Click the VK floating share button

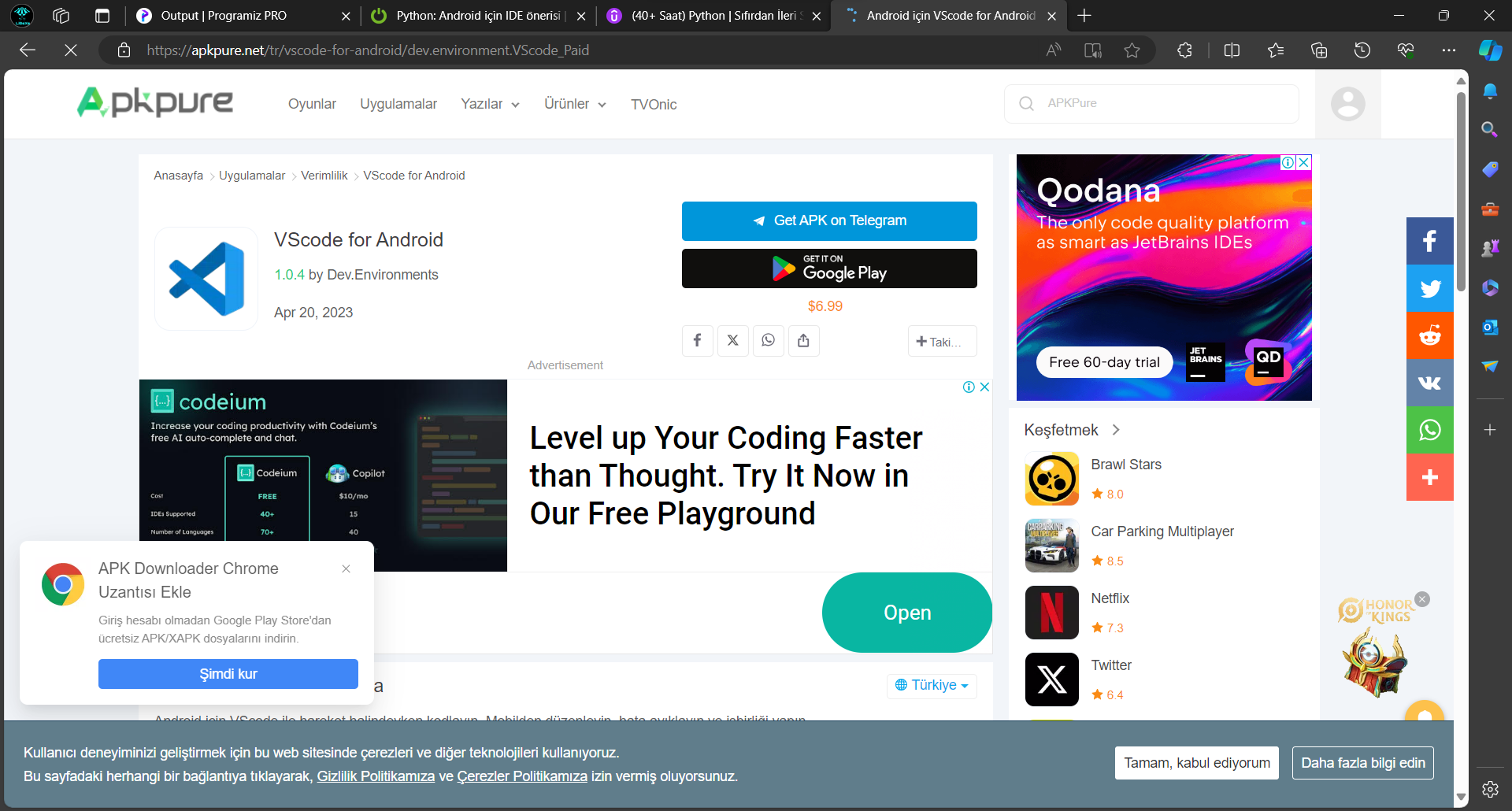coord(1430,383)
